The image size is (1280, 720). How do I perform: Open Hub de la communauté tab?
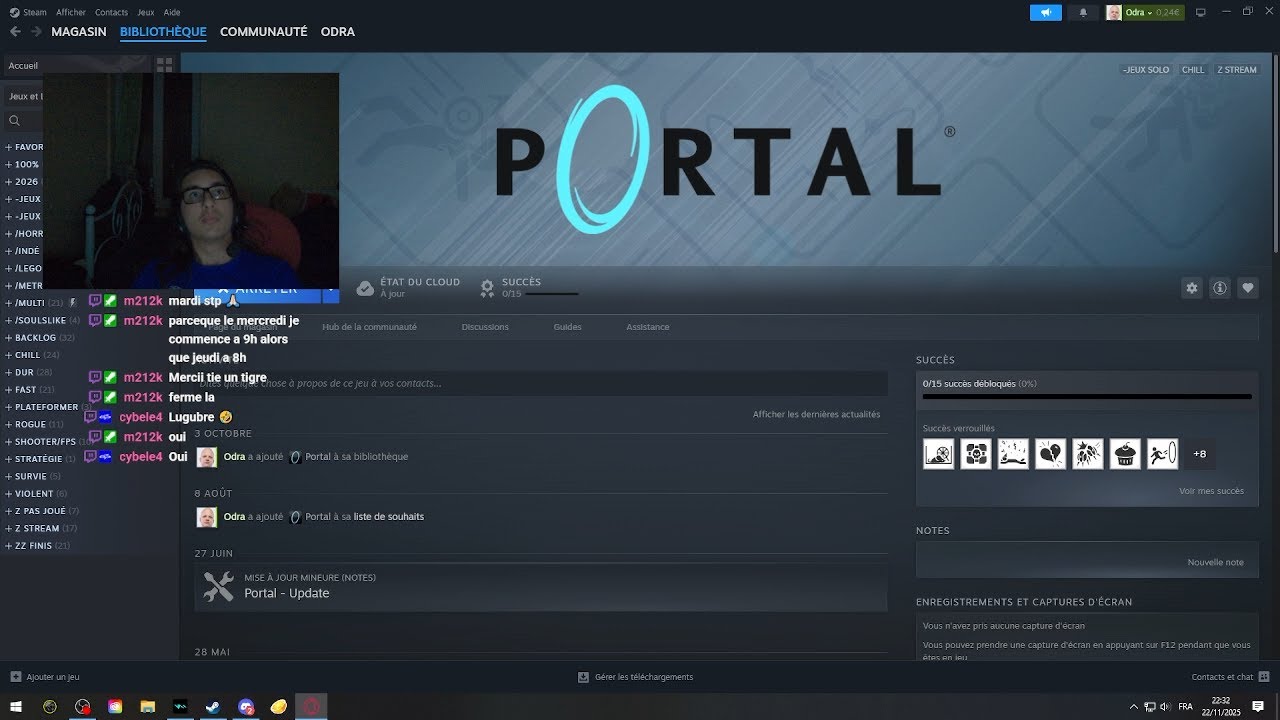(x=369, y=327)
